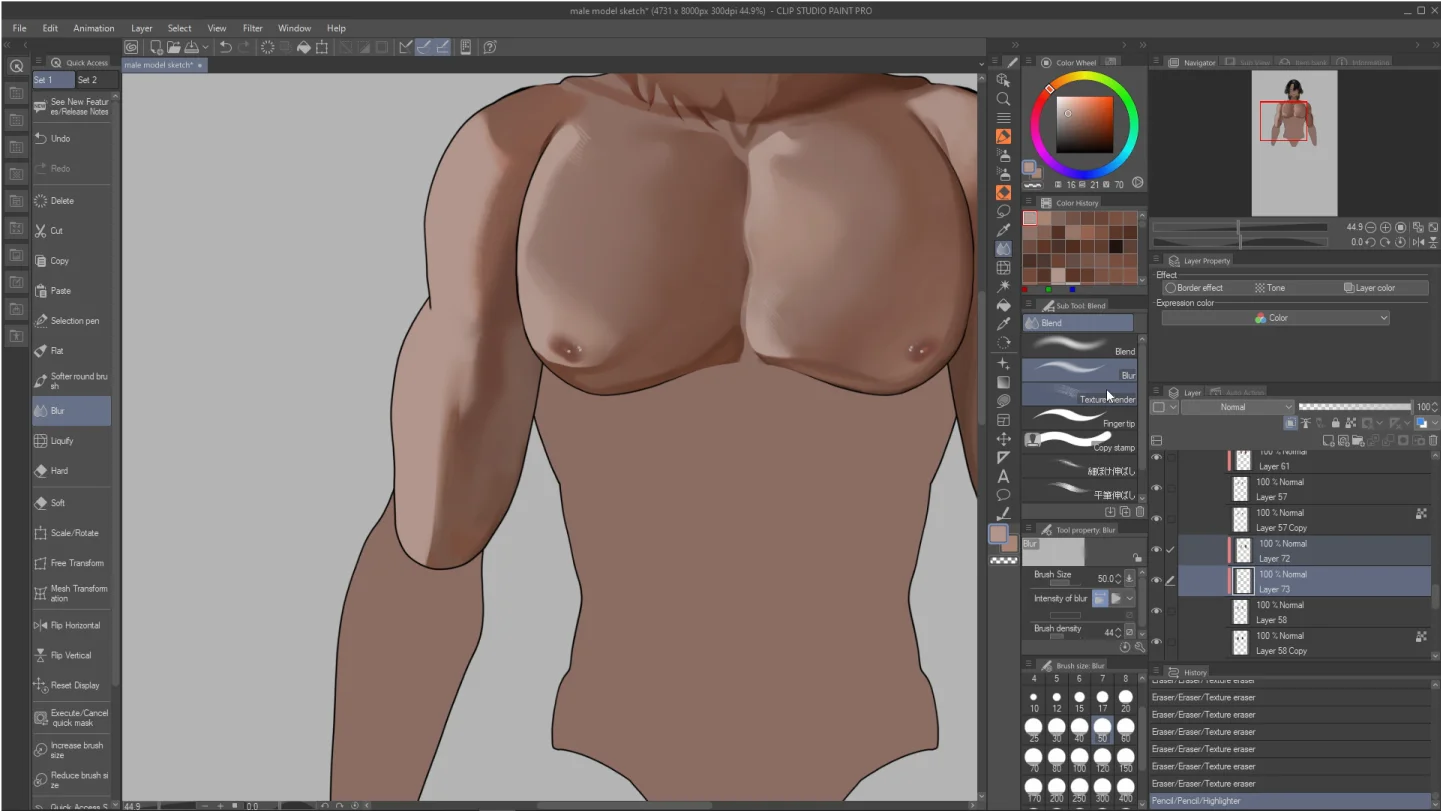Click the Create new raster layer icon
The width and height of the screenshot is (1441, 811).
(1328, 440)
